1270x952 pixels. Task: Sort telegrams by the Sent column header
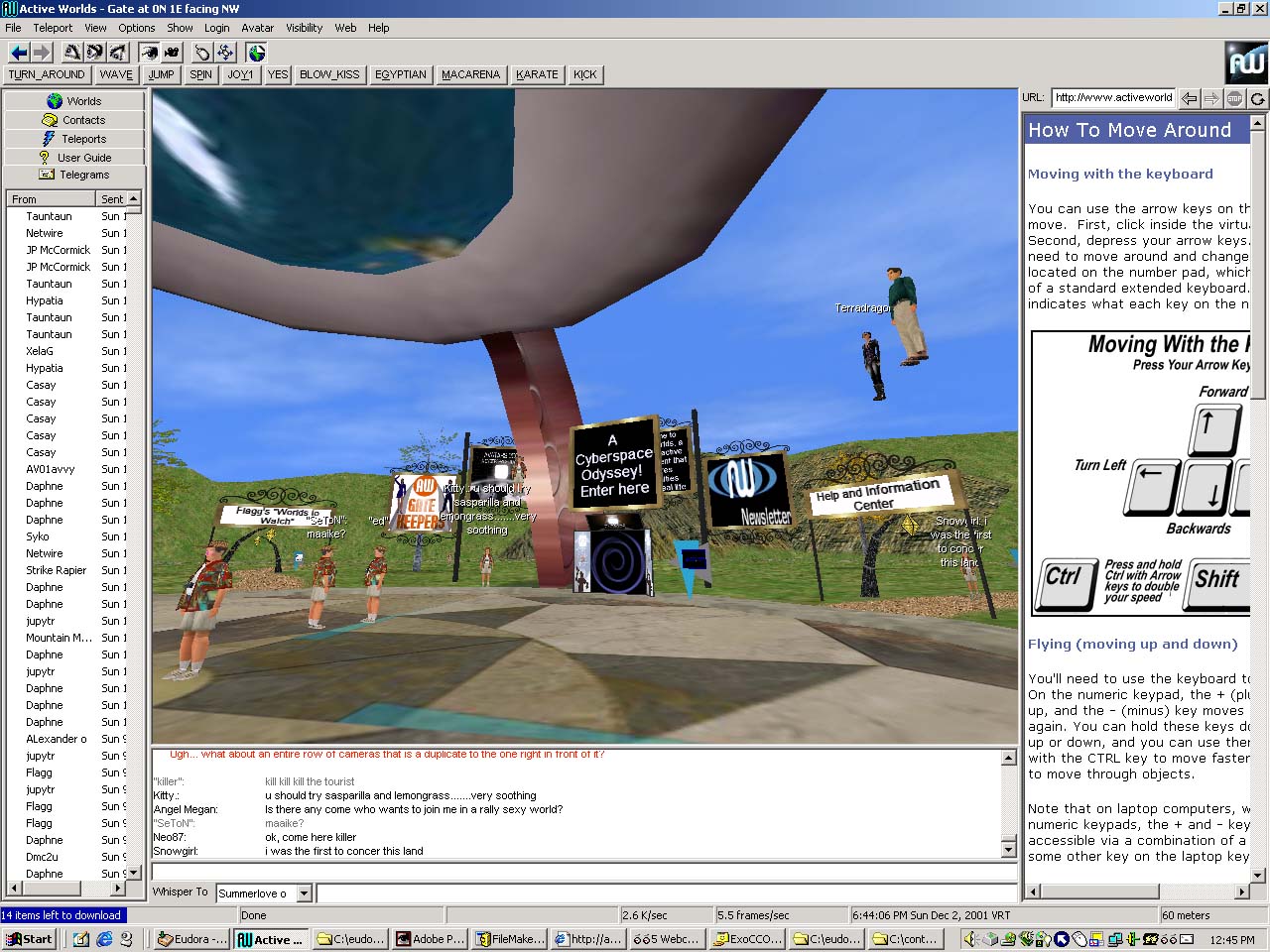pyautogui.click(x=112, y=199)
